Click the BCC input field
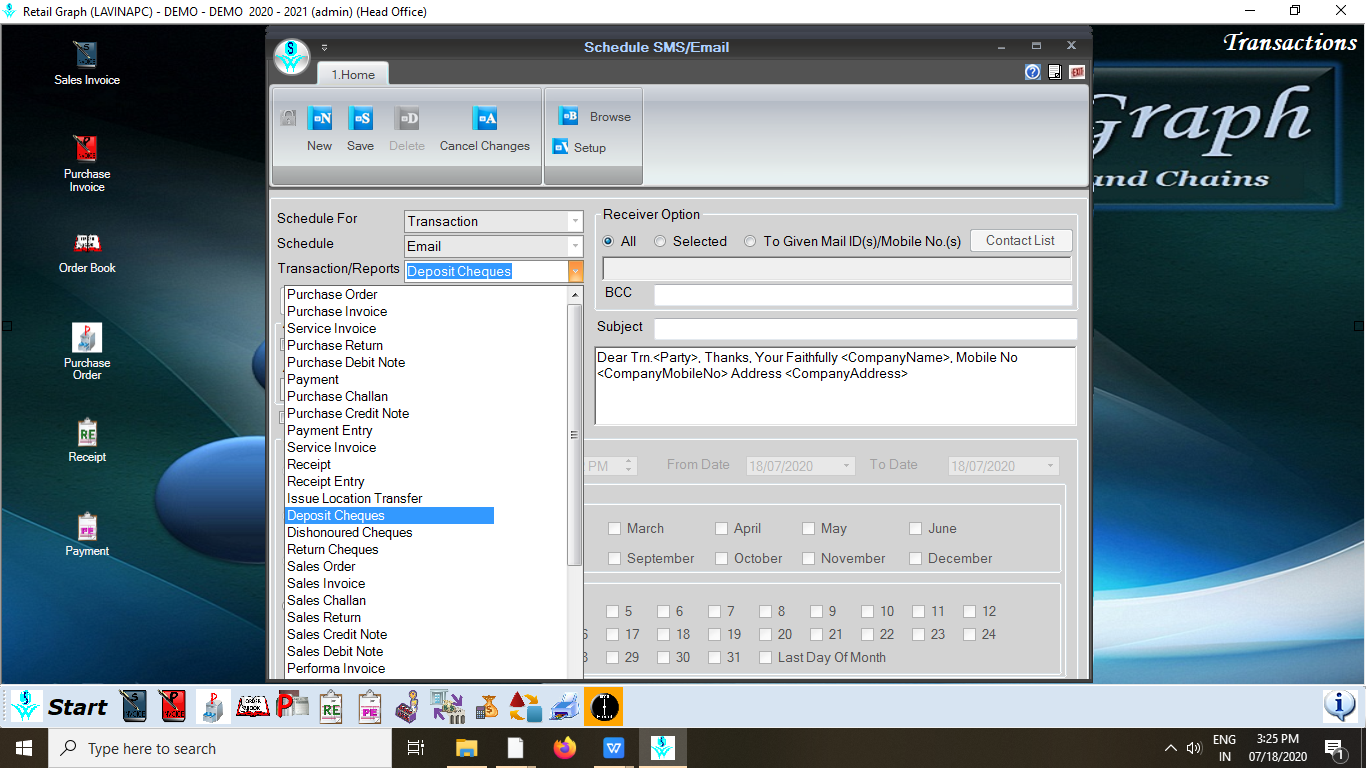 [x=863, y=295]
